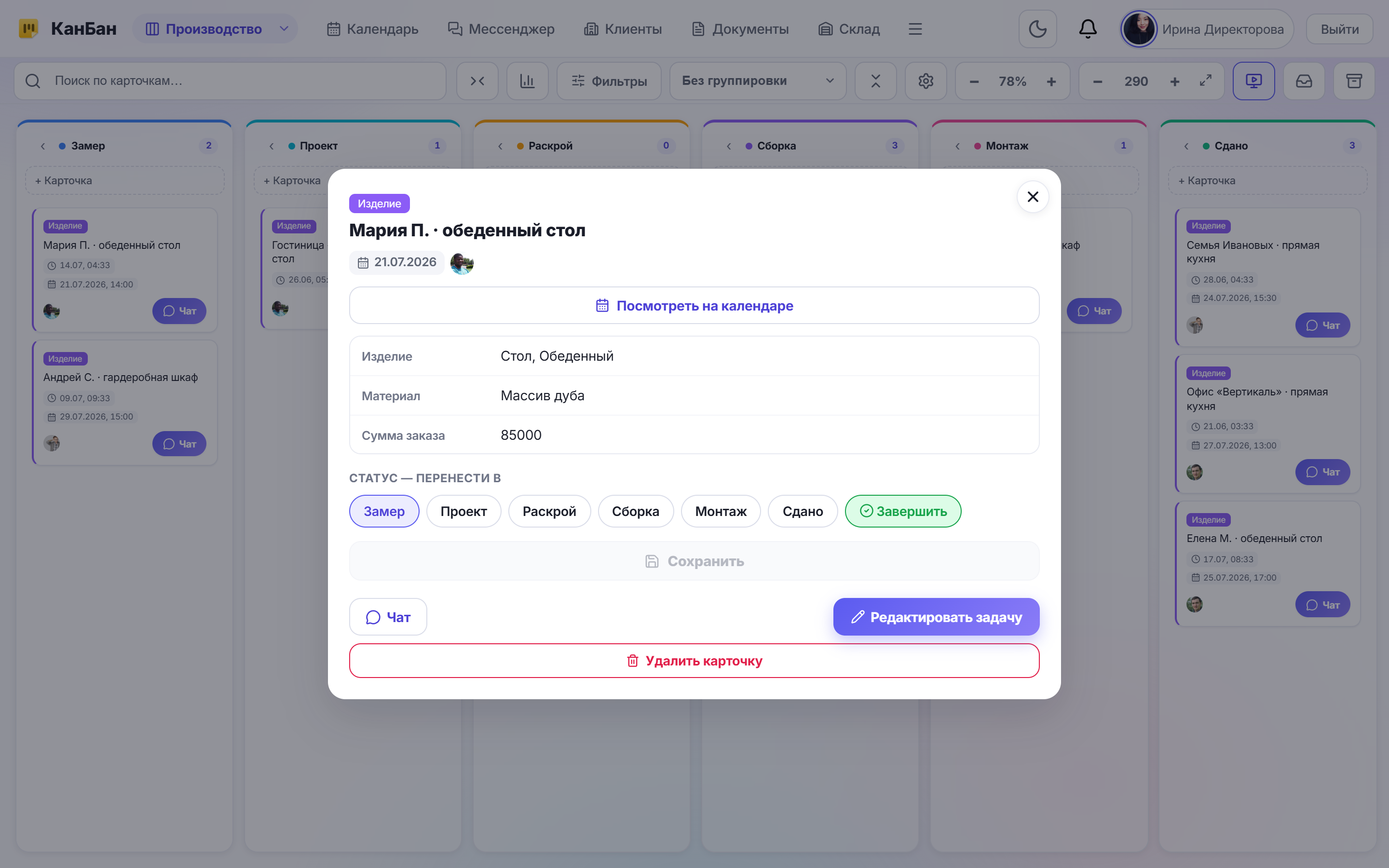Go to Календарь

coord(372,29)
